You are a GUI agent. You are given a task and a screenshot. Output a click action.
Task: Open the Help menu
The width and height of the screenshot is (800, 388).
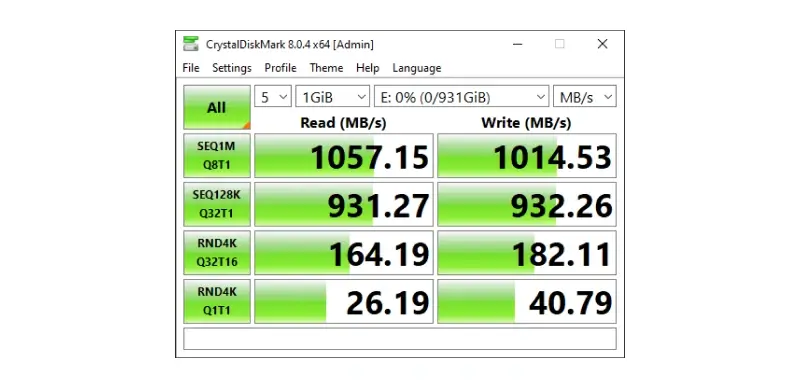(367, 68)
